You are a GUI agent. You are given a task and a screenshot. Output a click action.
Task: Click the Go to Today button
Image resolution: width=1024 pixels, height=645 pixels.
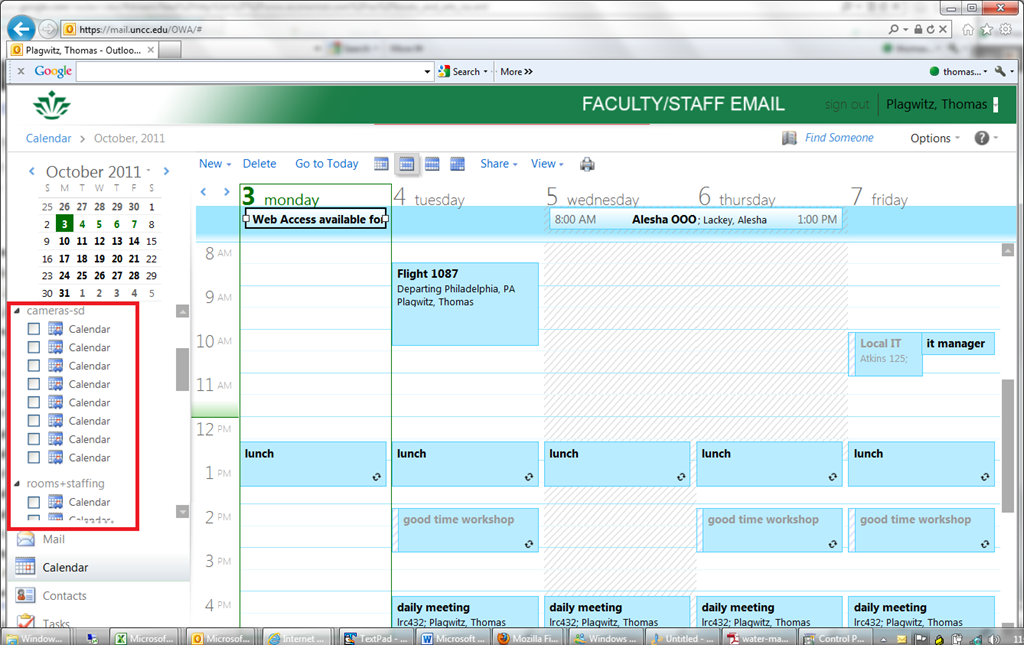point(326,164)
